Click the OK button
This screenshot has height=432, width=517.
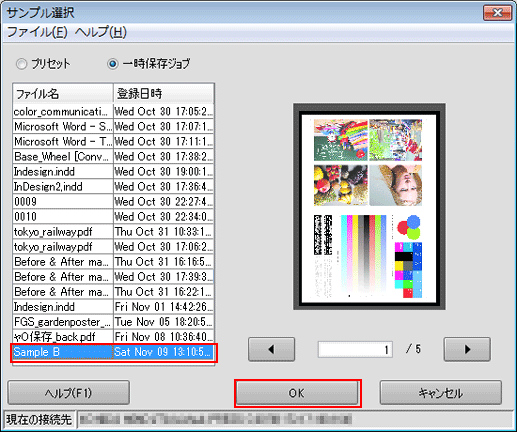point(297,393)
